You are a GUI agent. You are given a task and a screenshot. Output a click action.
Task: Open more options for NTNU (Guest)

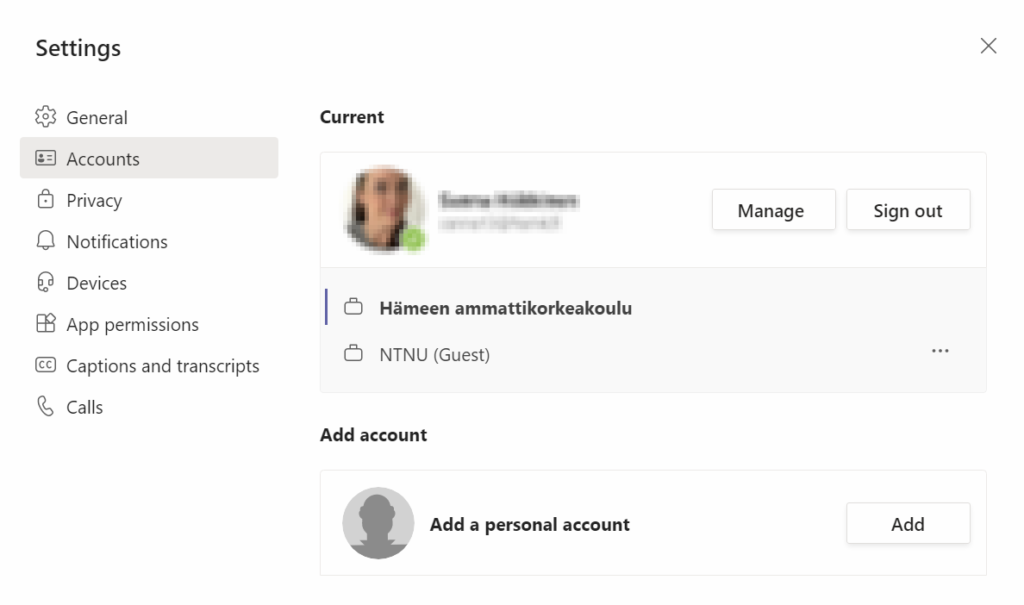[940, 352]
